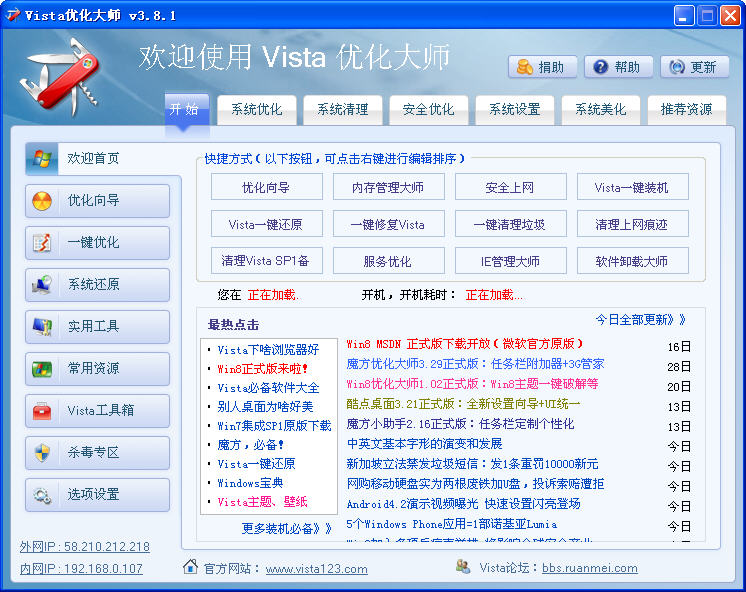Open the 帮助 help button
Image resolution: width=746 pixels, height=592 pixels.
point(617,67)
